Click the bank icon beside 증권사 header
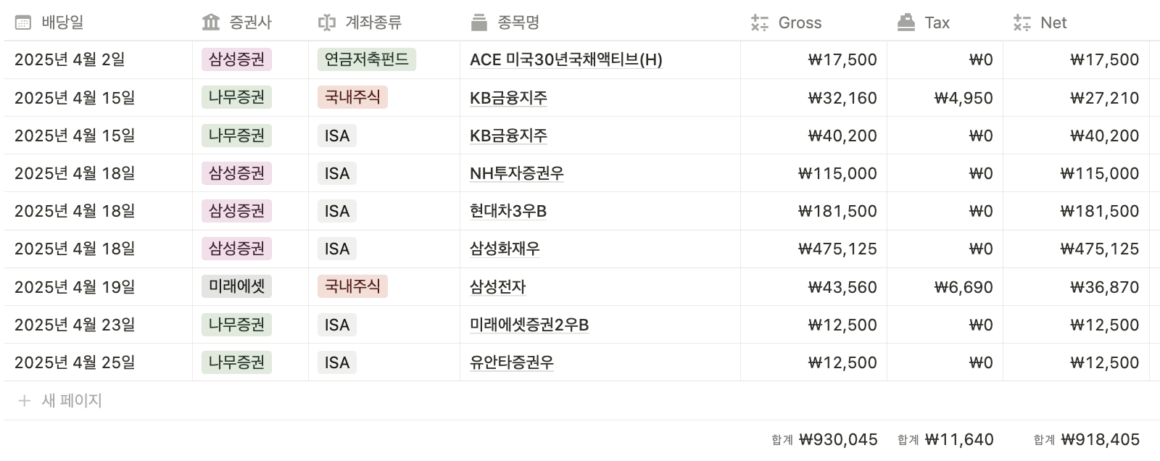The width and height of the screenshot is (1160, 461). [211, 23]
